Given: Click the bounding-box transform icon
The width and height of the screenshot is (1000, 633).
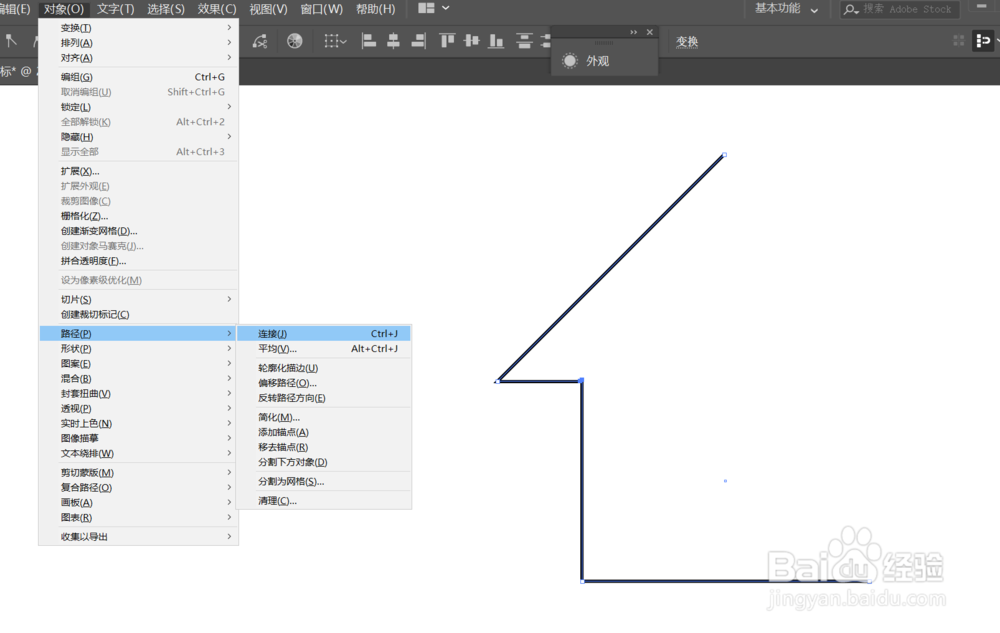Looking at the screenshot, I should 330,42.
